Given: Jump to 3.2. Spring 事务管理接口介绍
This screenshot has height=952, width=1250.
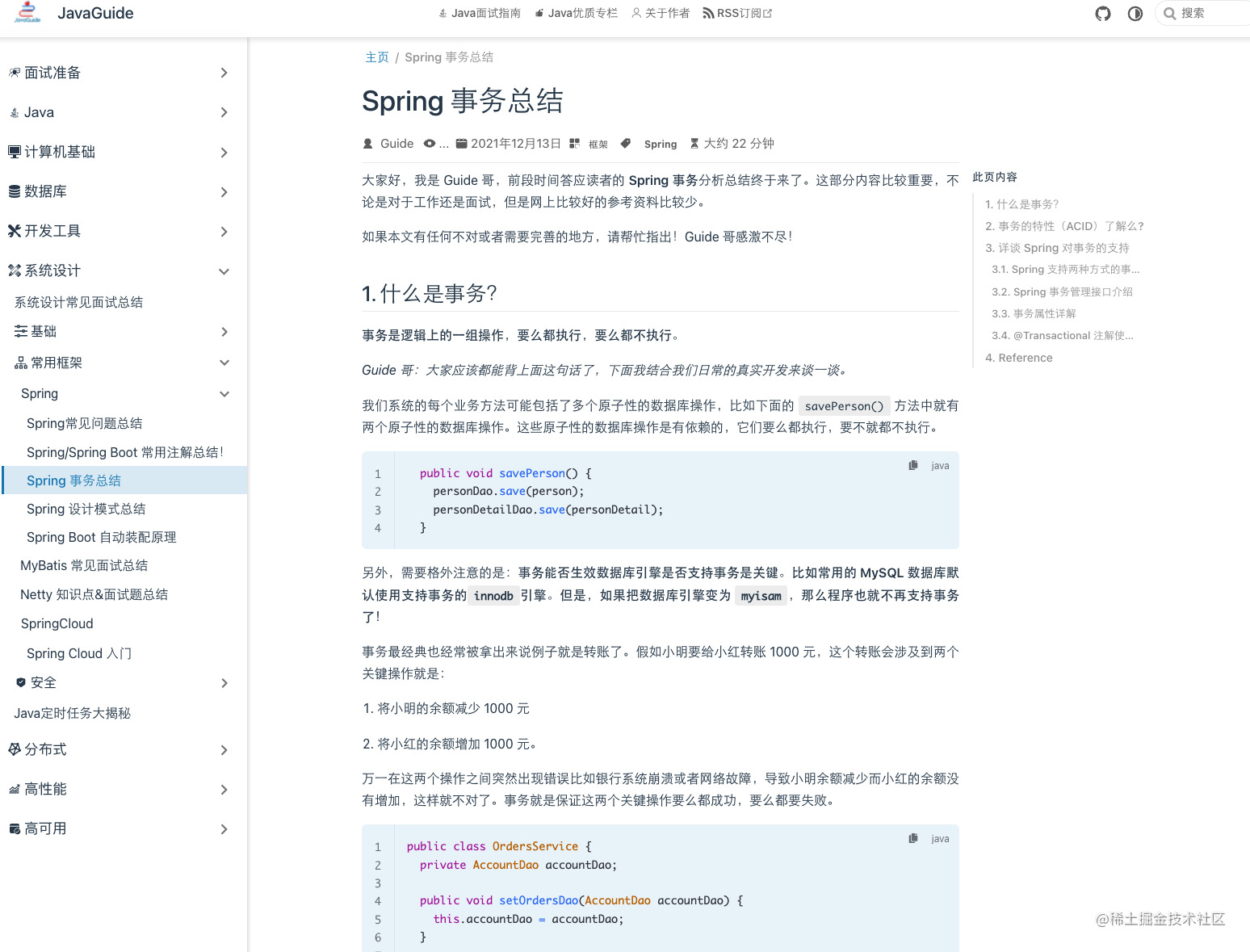Looking at the screenshot, I should coord(1062,291).
